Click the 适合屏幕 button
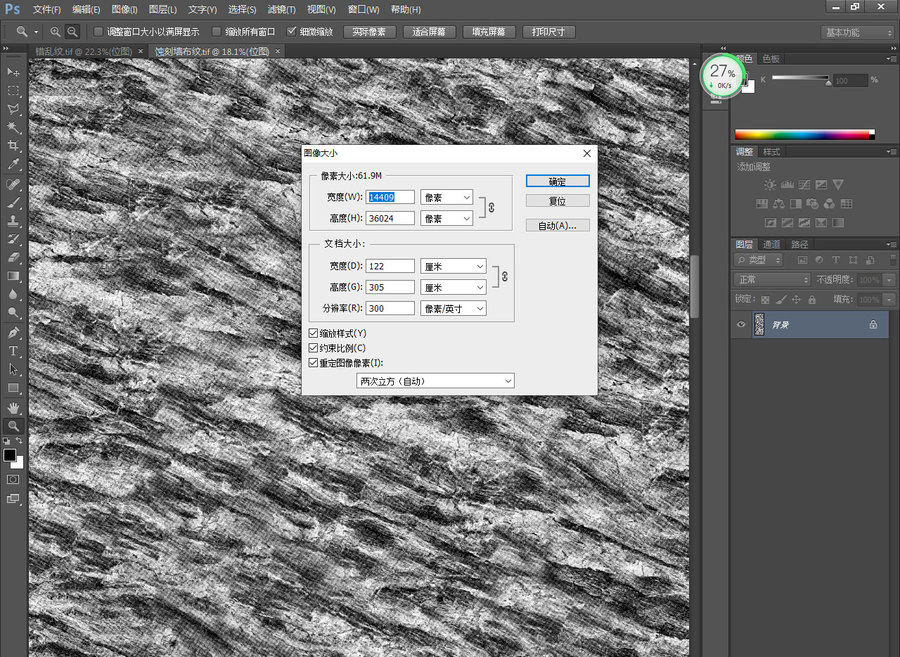 point(429,32)
